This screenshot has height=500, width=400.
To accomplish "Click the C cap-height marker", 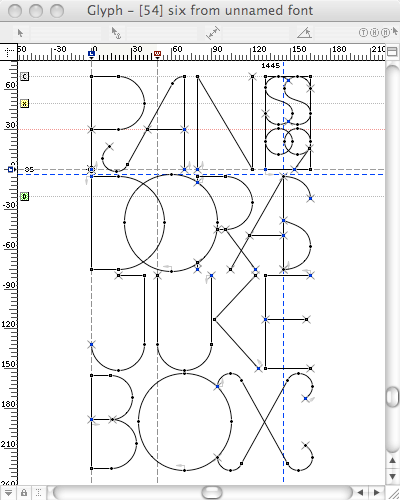I will [24, 77].
